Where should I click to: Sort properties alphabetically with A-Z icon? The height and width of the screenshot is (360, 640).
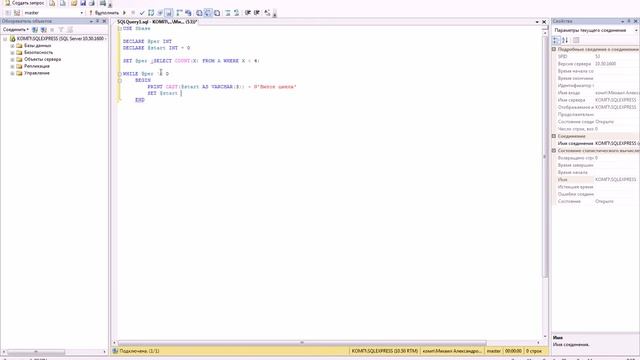pos(565,40)
